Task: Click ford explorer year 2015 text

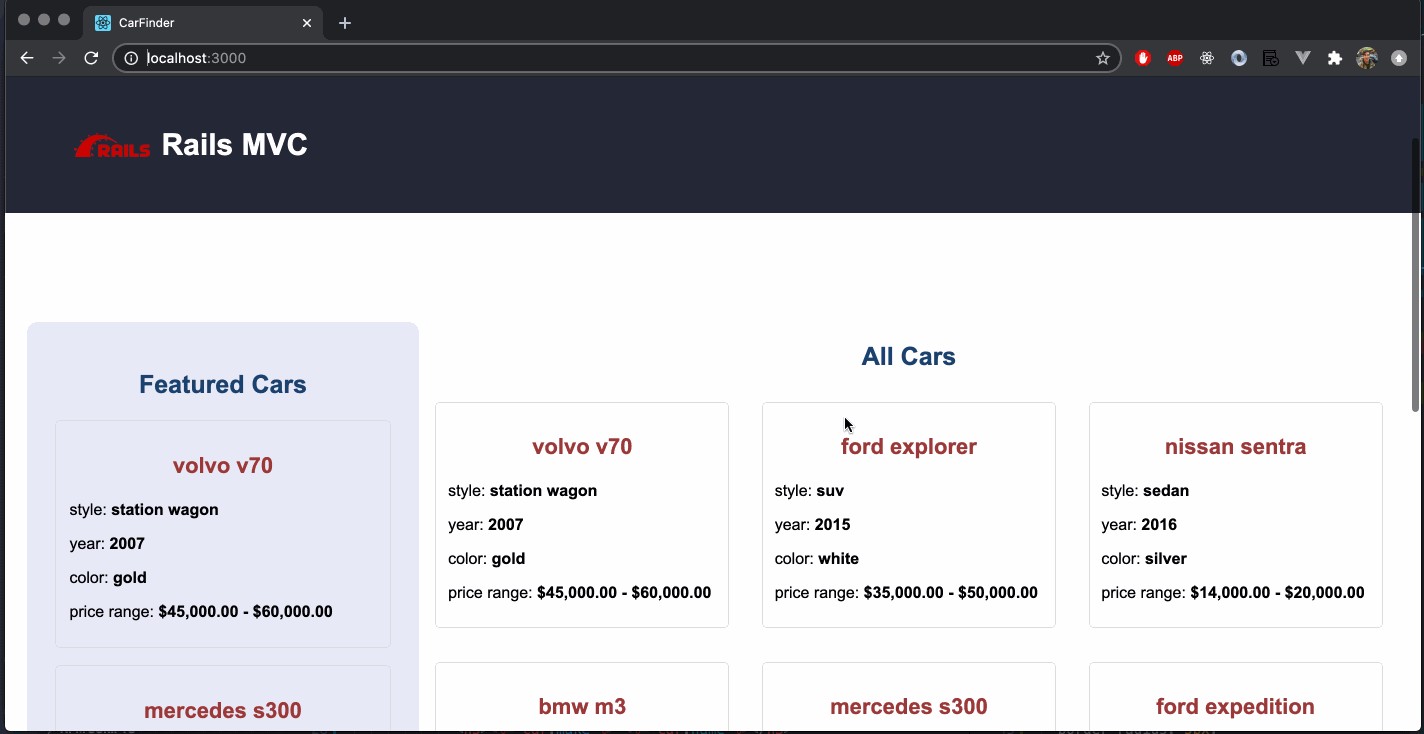Action: coord(812,525)
